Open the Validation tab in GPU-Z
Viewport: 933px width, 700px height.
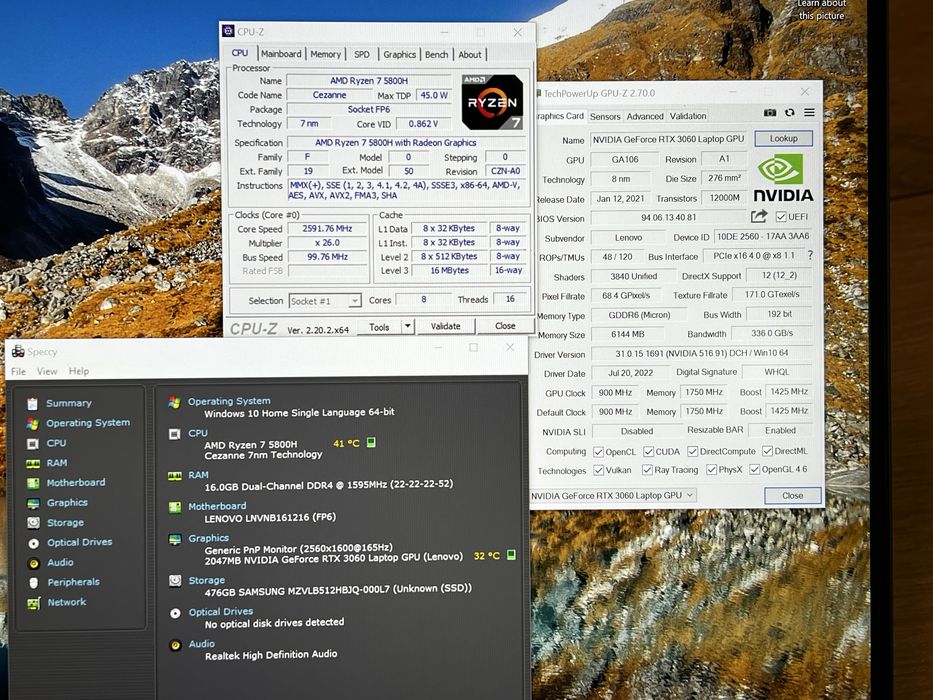click(x=688, y=116)
